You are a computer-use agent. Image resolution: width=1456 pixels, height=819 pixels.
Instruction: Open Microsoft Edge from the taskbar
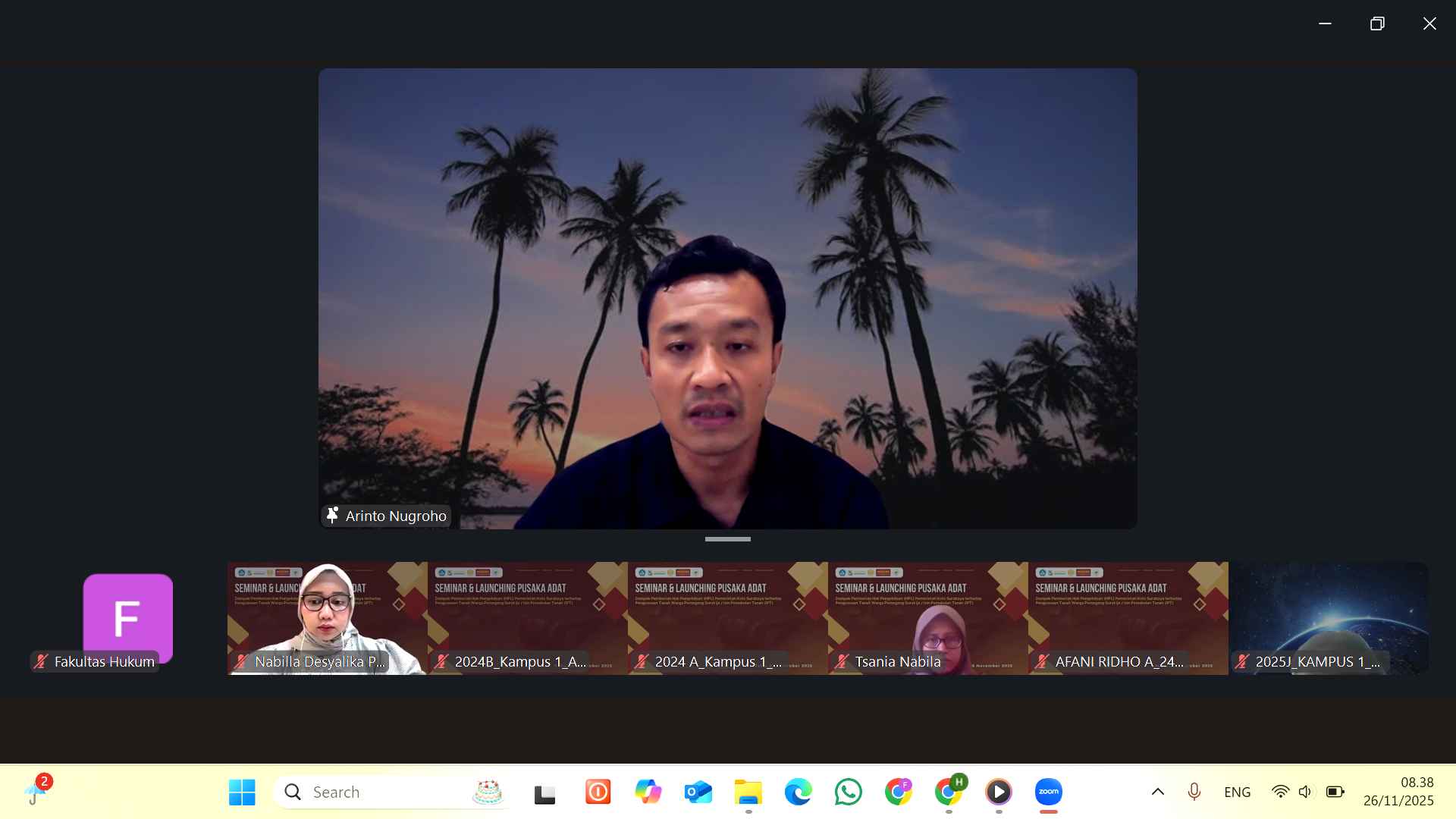click(798, 792)
